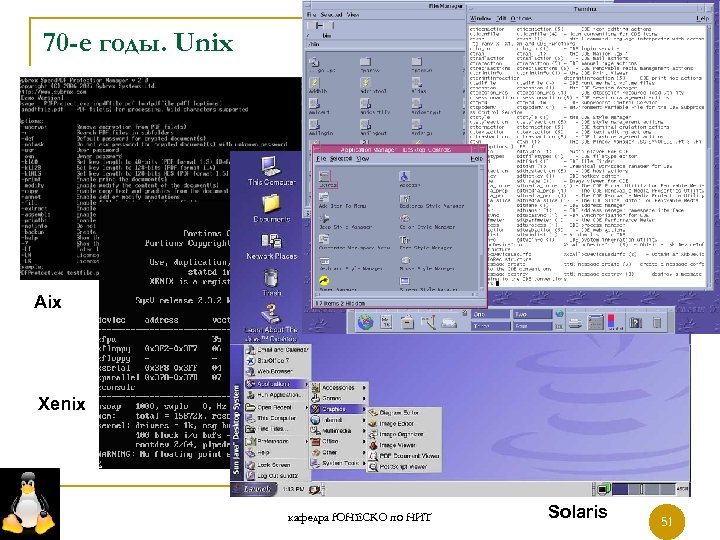Launch Image Viewer from Graphics menu
The width and height of the screenshot is (720, 540).
[404, 445]
